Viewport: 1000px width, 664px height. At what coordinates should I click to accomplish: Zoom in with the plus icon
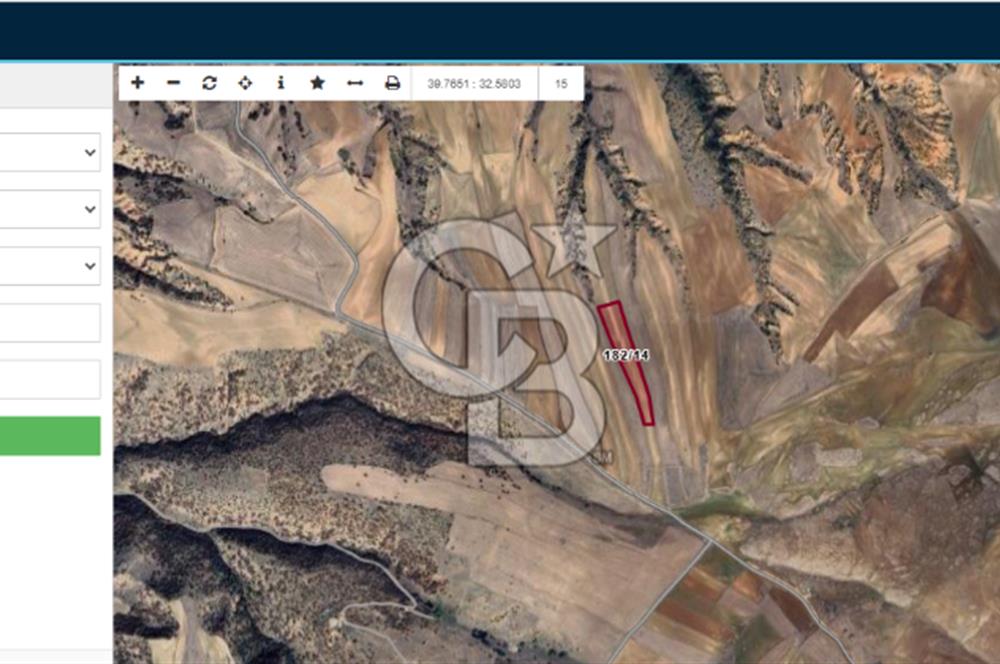pos(138,83)
